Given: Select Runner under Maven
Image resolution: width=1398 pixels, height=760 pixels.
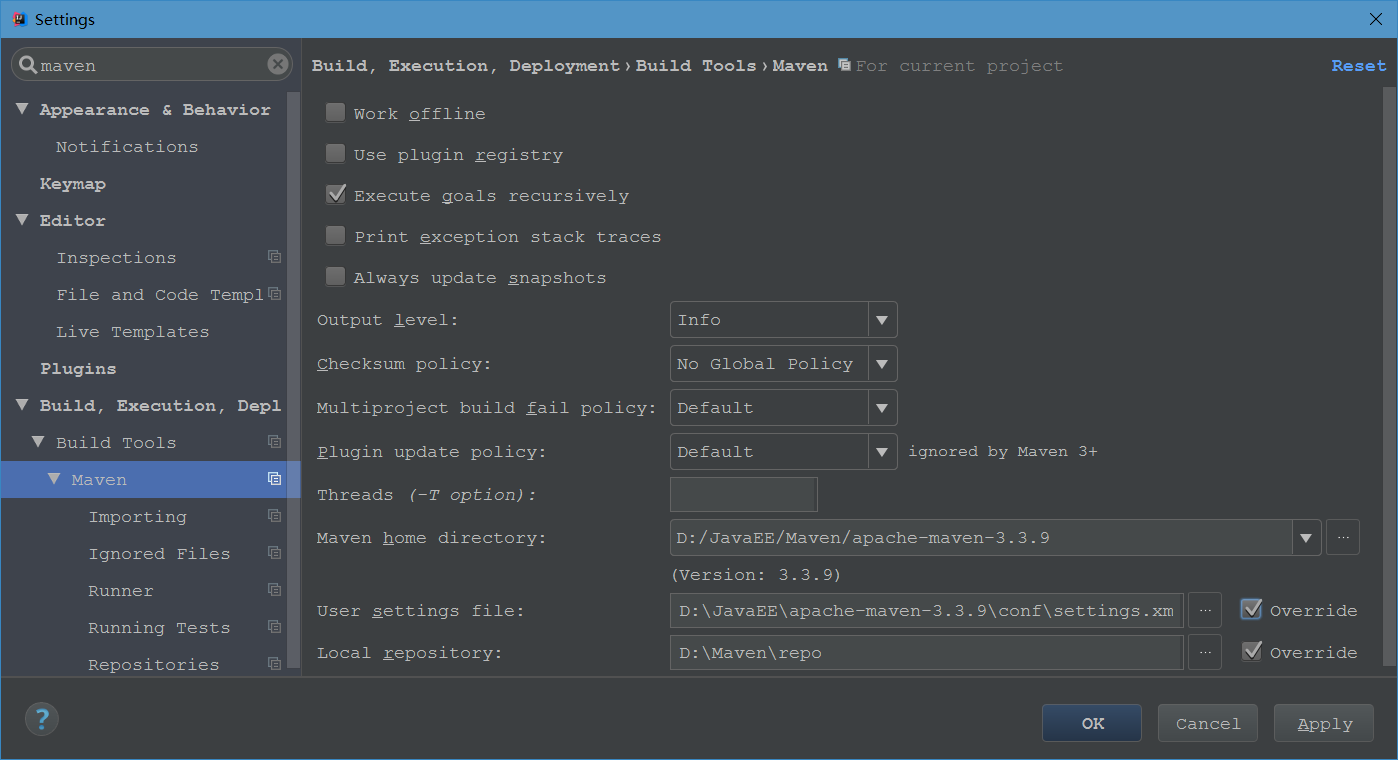Looking at the screenshot, I should tap(121, 591).
